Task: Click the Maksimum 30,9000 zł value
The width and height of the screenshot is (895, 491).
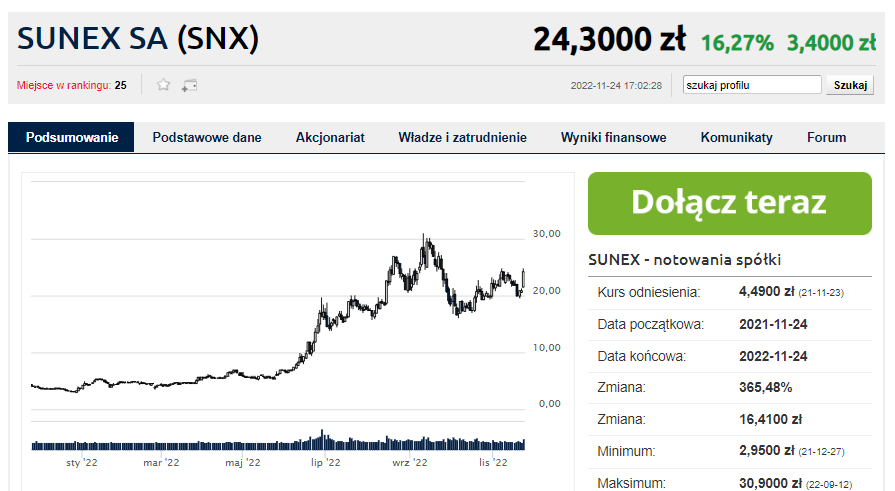Action: [x=771, y=483]
